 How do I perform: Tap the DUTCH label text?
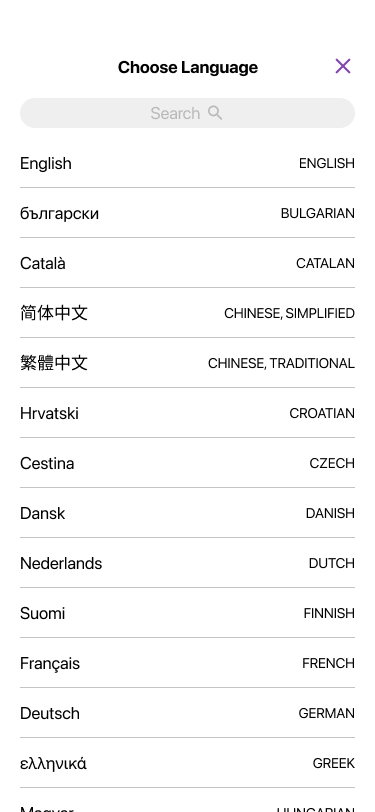[331, 563]
